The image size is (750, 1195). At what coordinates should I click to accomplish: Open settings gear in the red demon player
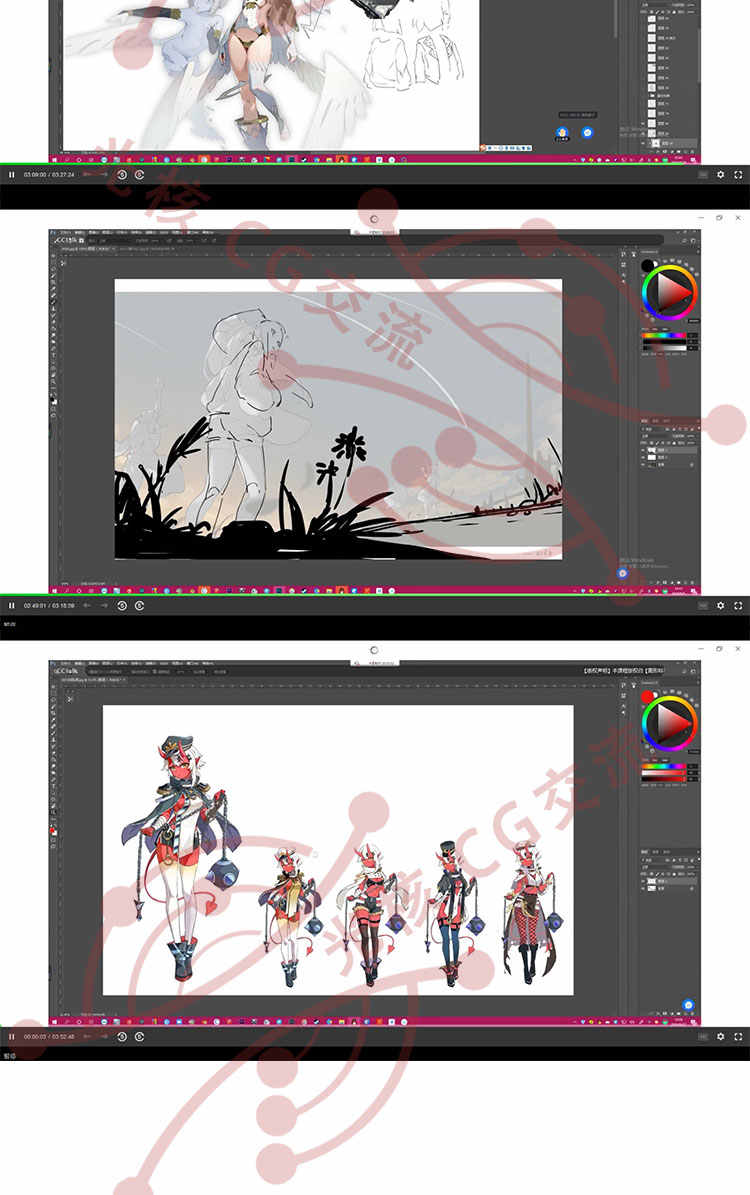pyautogui.click(x=721, y=1037)
